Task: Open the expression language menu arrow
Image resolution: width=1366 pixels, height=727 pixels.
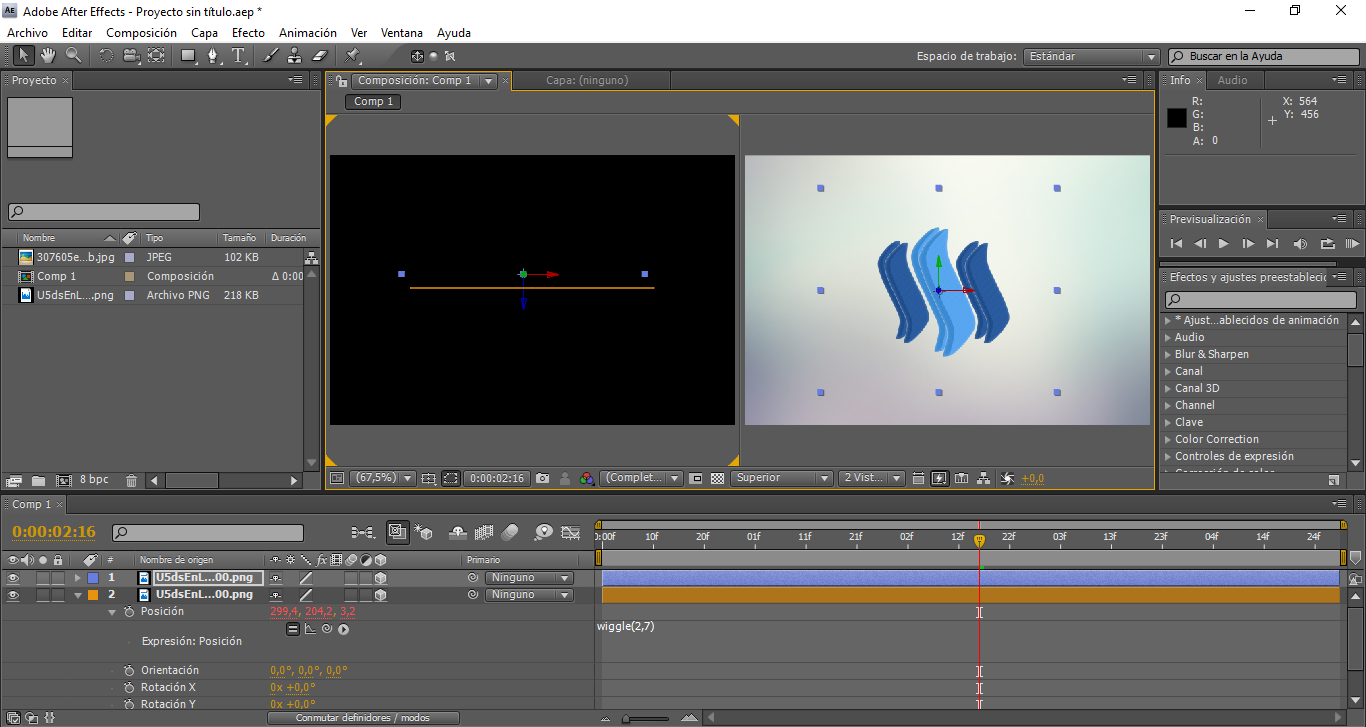Action: tap(343, 629)
